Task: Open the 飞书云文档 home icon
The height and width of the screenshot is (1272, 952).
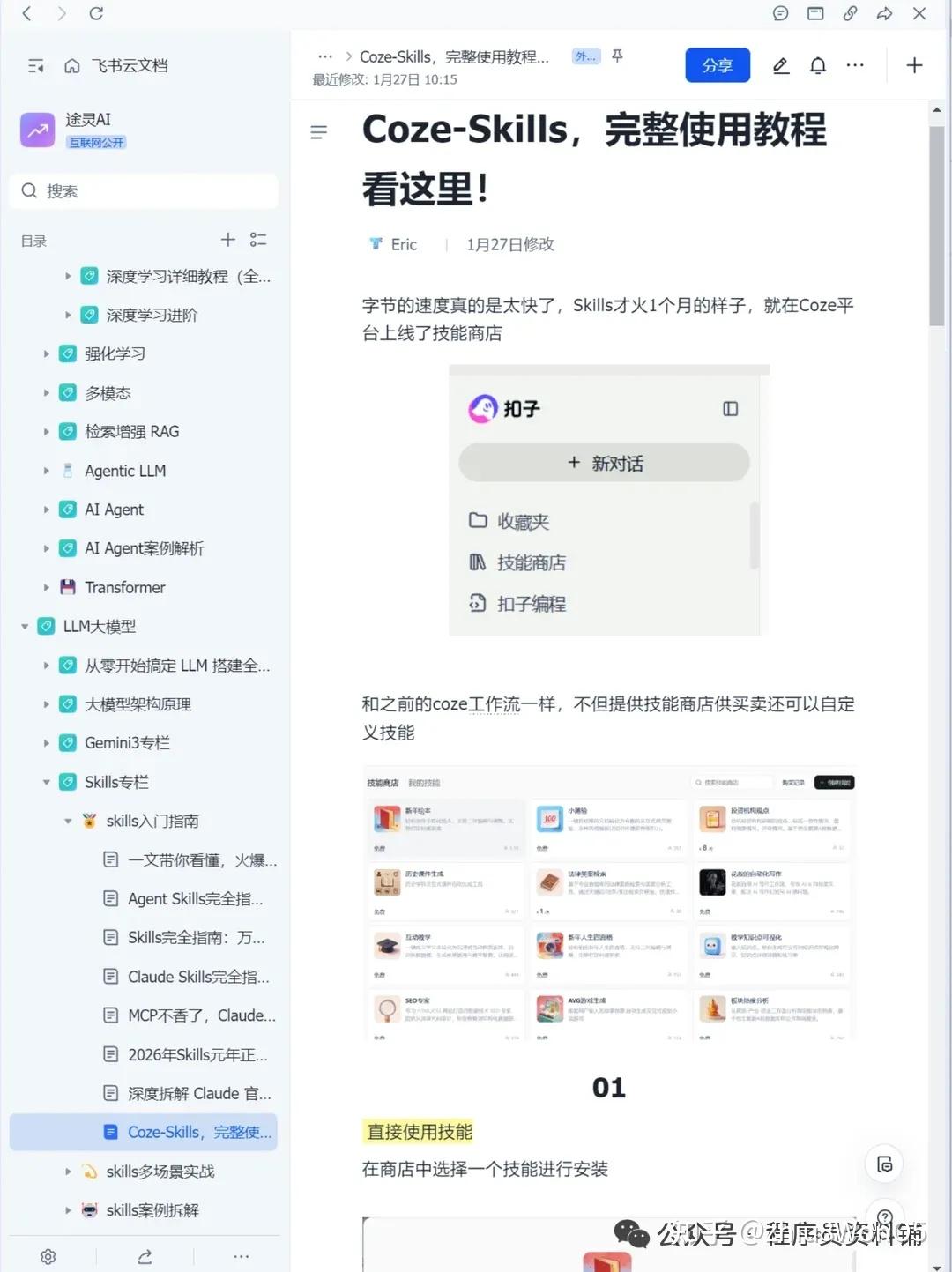Action: tap(72, 66)
